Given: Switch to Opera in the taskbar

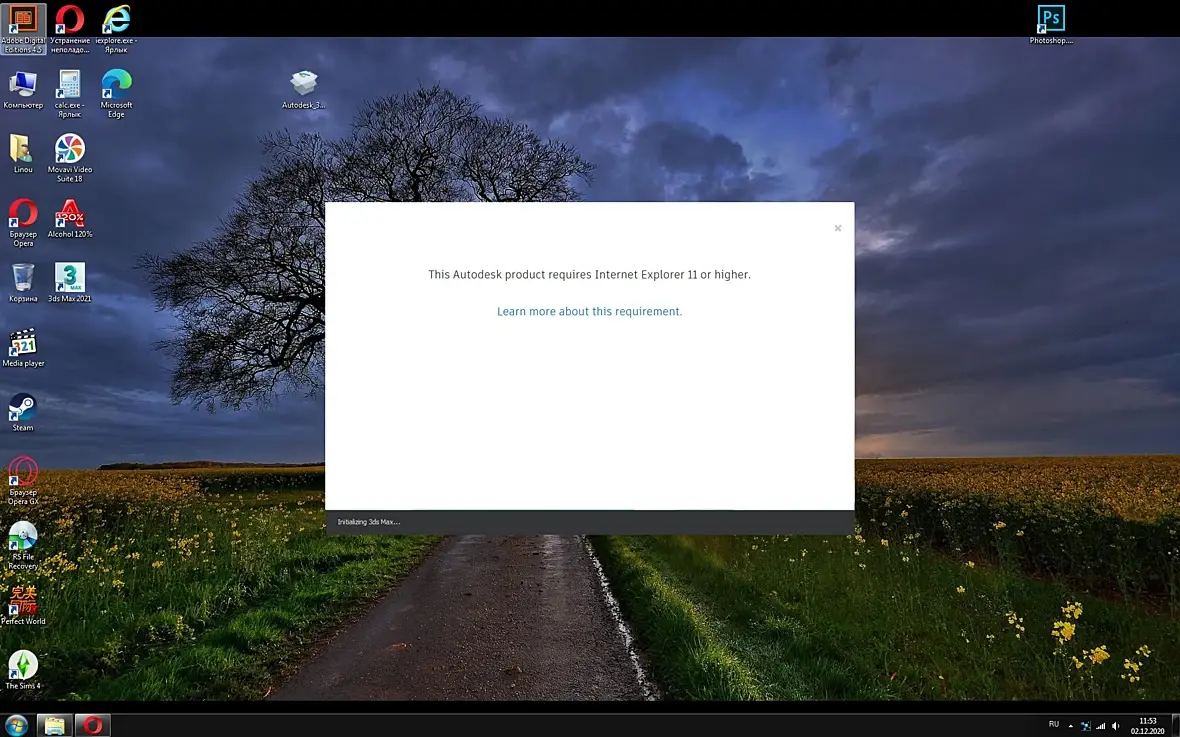Looking at the screenshot, I should (x=93, y=725).
